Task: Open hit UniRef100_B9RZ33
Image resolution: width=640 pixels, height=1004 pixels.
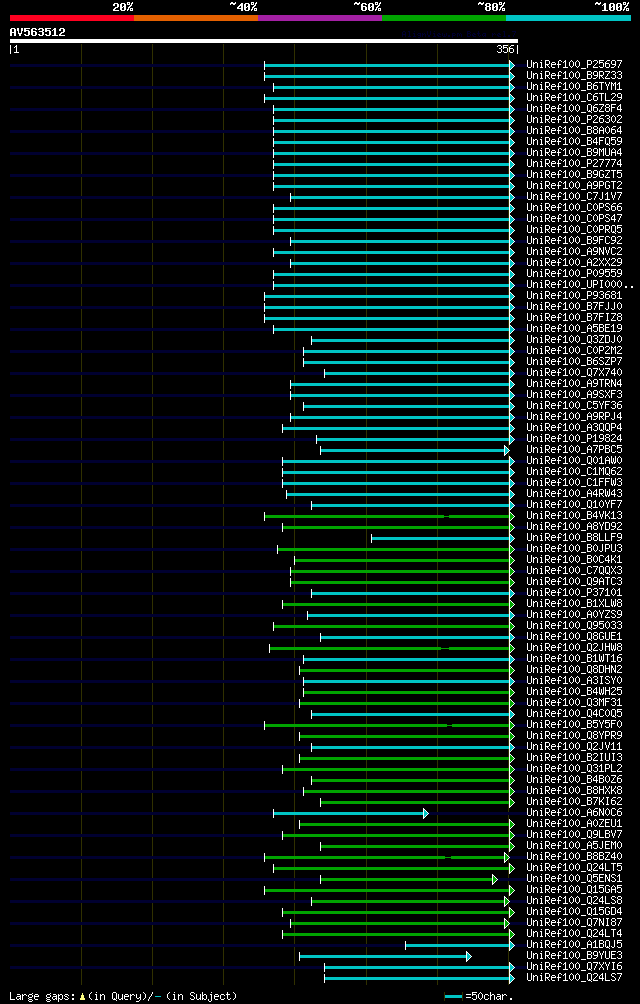Action: 574,76
